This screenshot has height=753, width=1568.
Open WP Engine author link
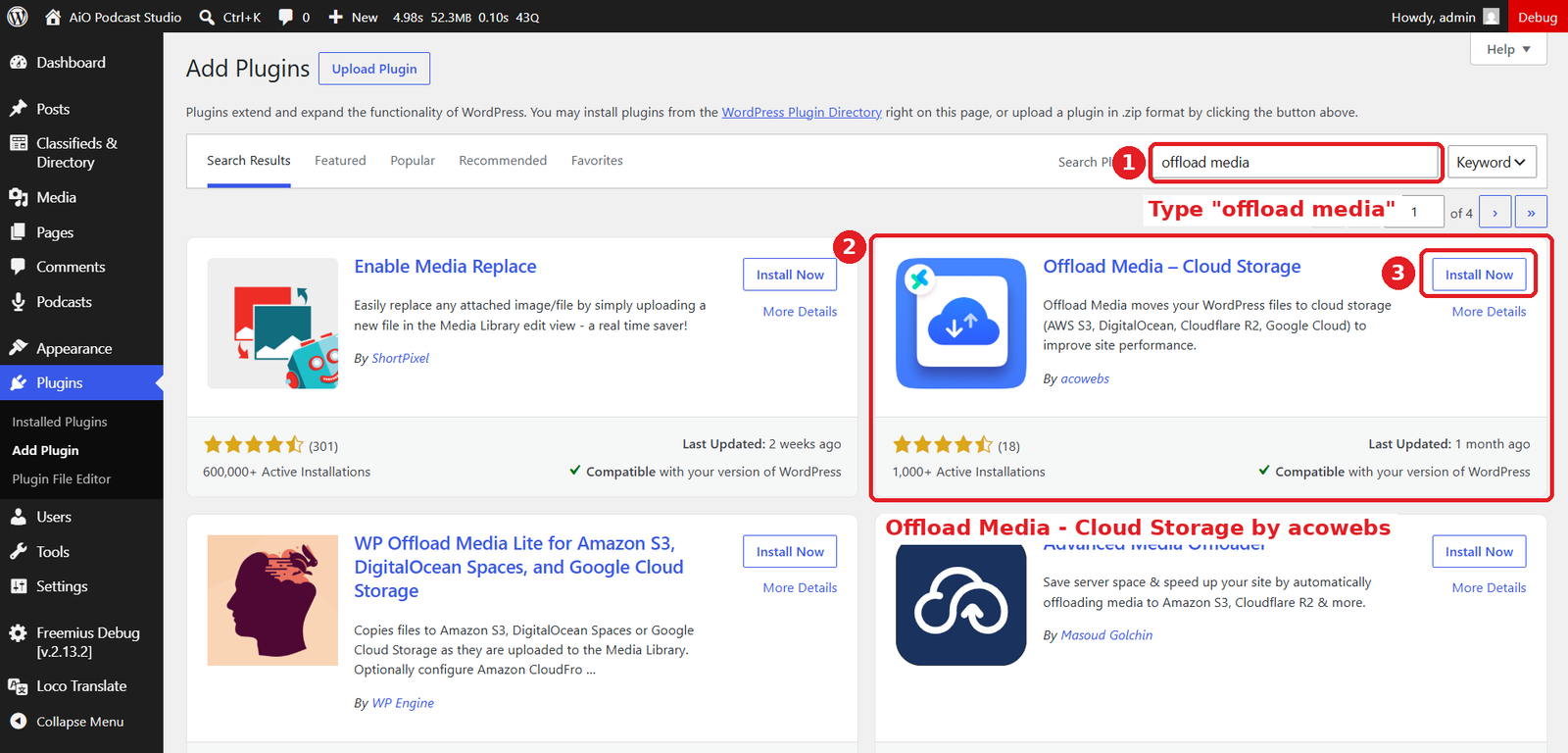click(x=403, y=703)
